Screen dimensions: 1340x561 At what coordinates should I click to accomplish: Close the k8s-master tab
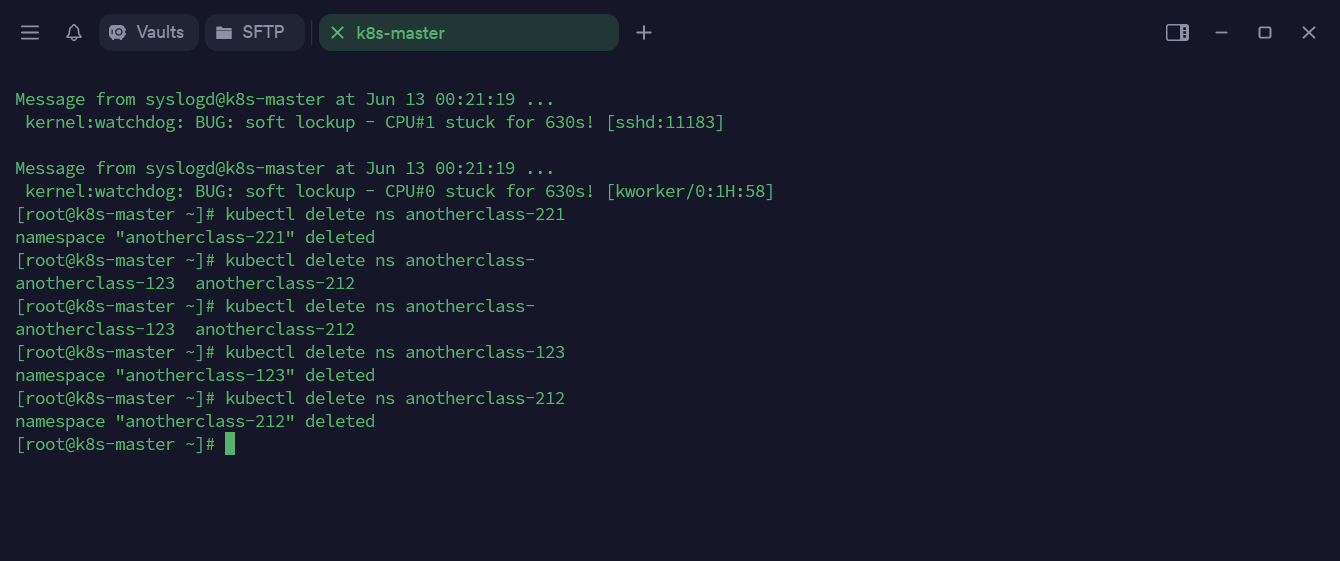337,33
